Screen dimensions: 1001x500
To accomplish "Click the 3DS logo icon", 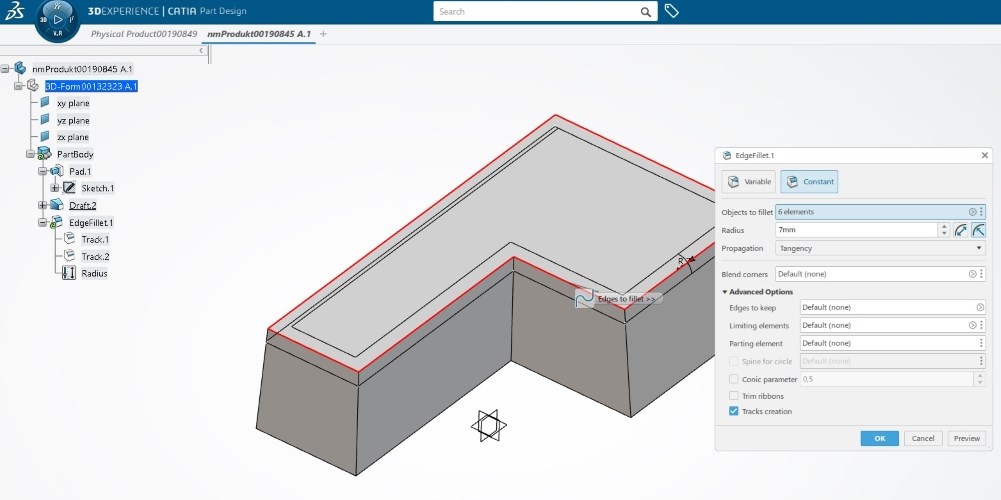I will click(14, 11).
